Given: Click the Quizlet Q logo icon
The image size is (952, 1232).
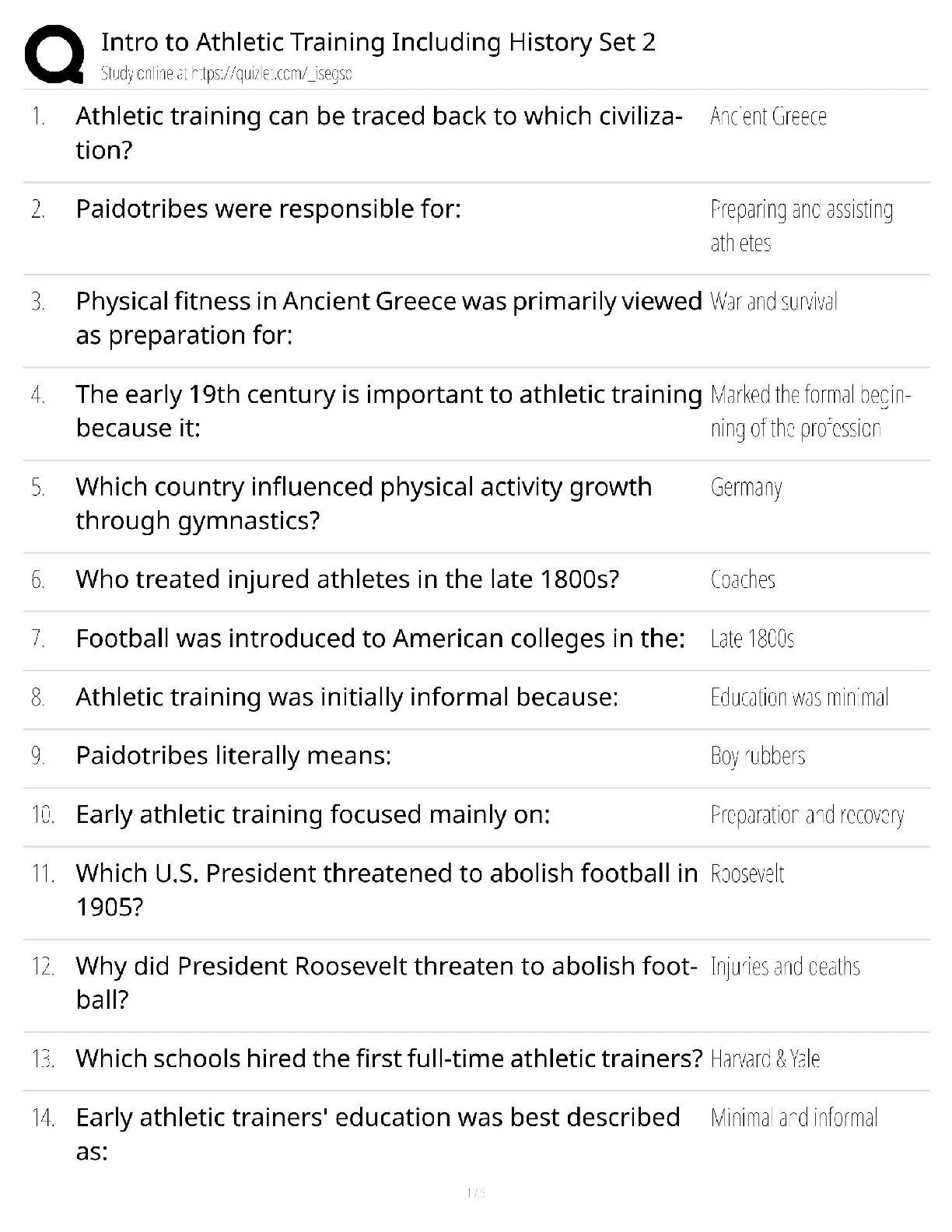Looking at the screenshot, I should [x=54, y=54].
